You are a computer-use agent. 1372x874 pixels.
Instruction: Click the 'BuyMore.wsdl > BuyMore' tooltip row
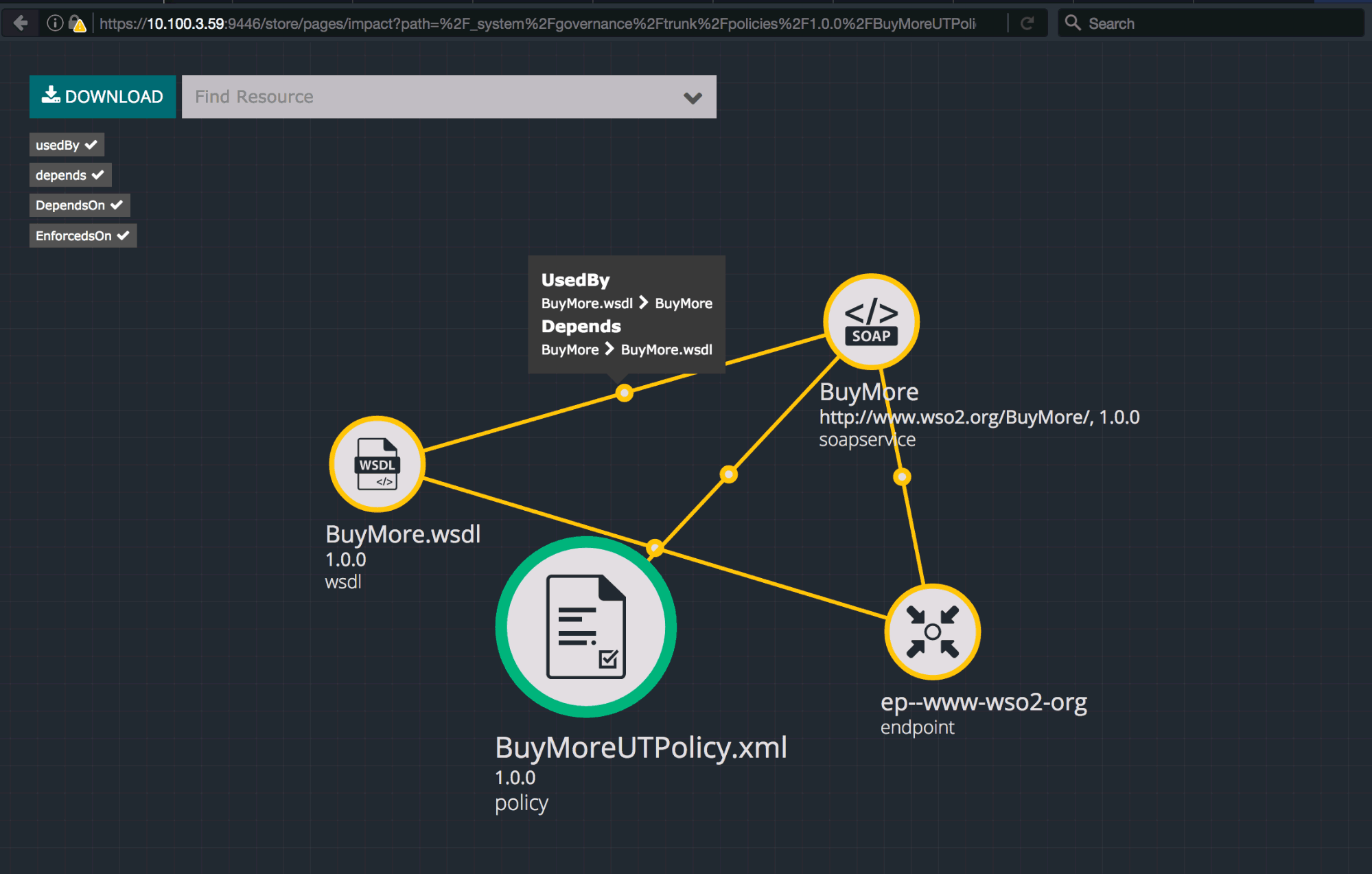click(627, 303)
